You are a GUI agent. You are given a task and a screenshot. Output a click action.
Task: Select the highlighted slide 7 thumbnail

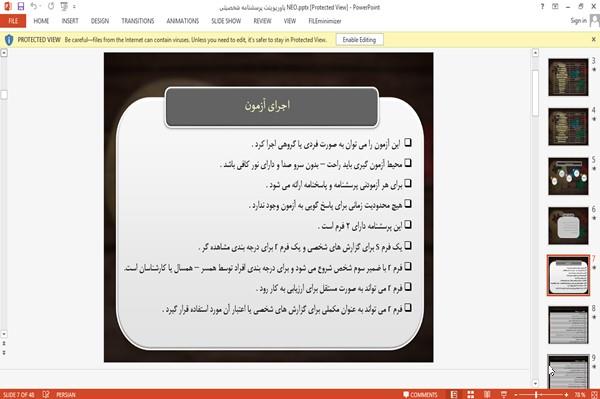[568, 275]
